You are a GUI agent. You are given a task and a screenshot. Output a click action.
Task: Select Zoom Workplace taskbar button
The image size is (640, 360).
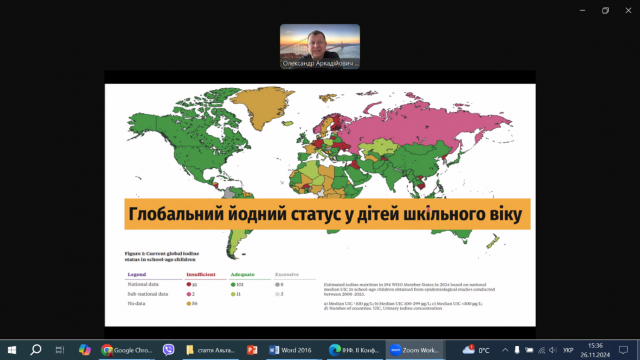[x=415, y=350]
